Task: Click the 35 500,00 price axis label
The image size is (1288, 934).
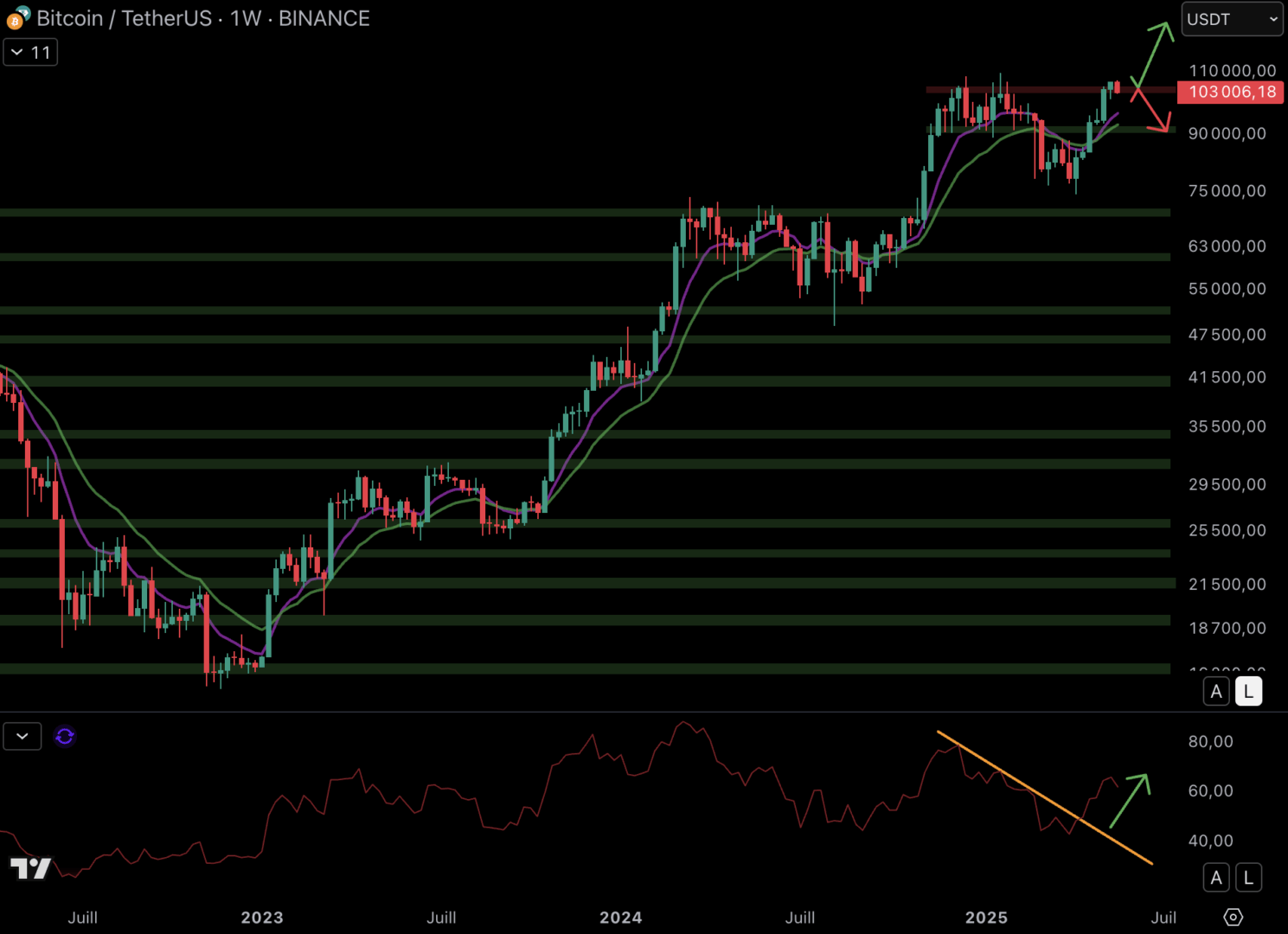Action: coord(1227,426)
